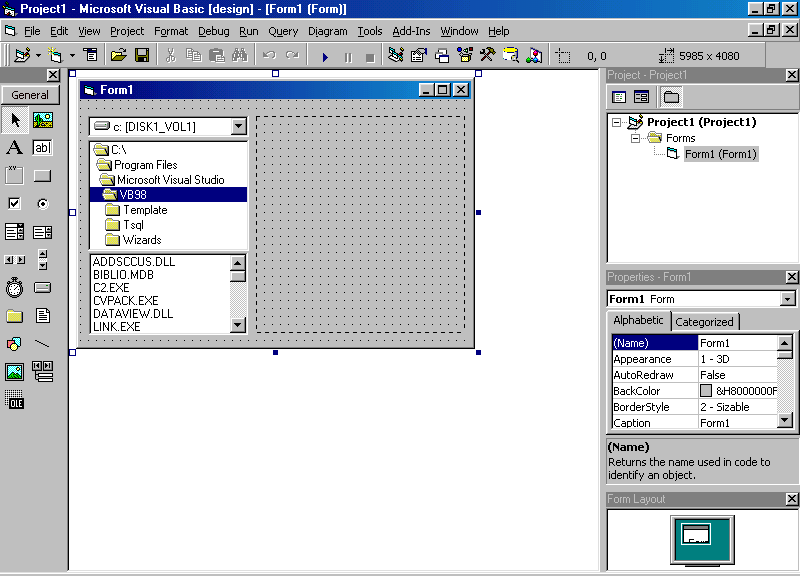Screen dimensions: 800x576
Task: Select the Frame control tool
Action: (15, 176)
